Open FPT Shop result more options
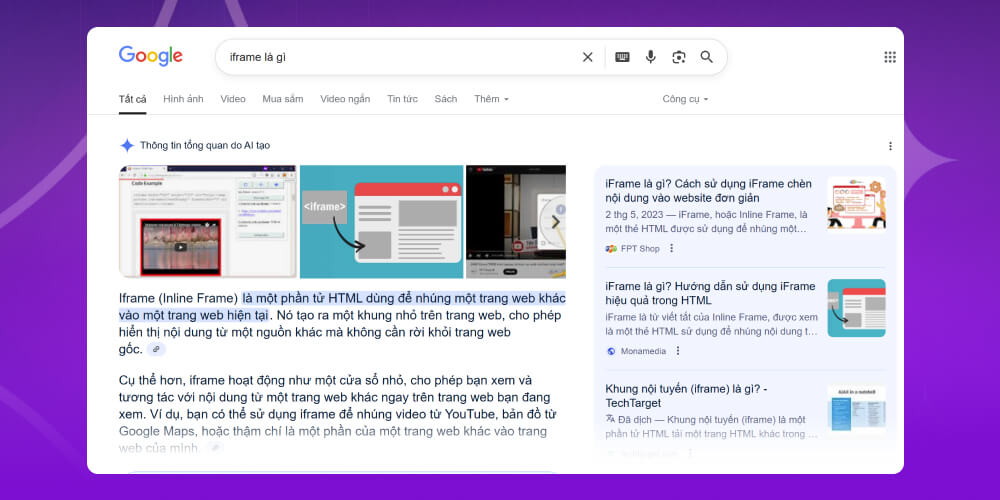Image resolution: width=1000 pixels, height=500 pixels. coord(671,248)
